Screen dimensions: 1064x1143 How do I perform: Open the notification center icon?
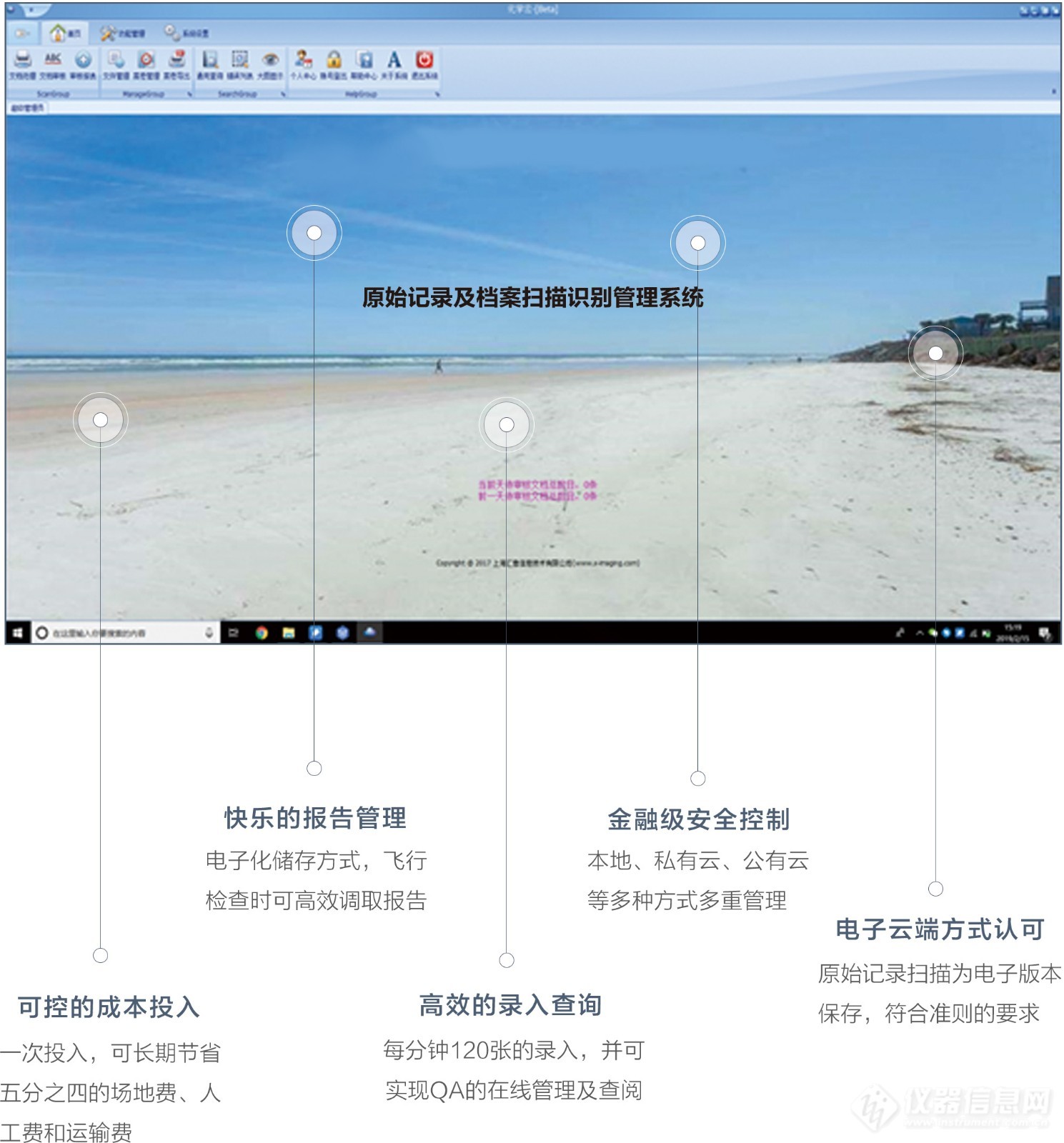pos(1045,633)
